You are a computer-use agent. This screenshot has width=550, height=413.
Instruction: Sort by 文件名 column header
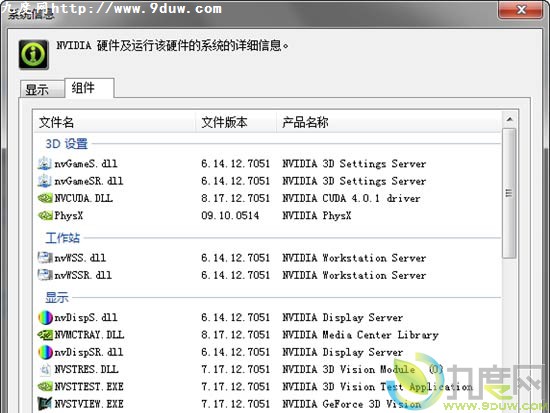(114, 122)
